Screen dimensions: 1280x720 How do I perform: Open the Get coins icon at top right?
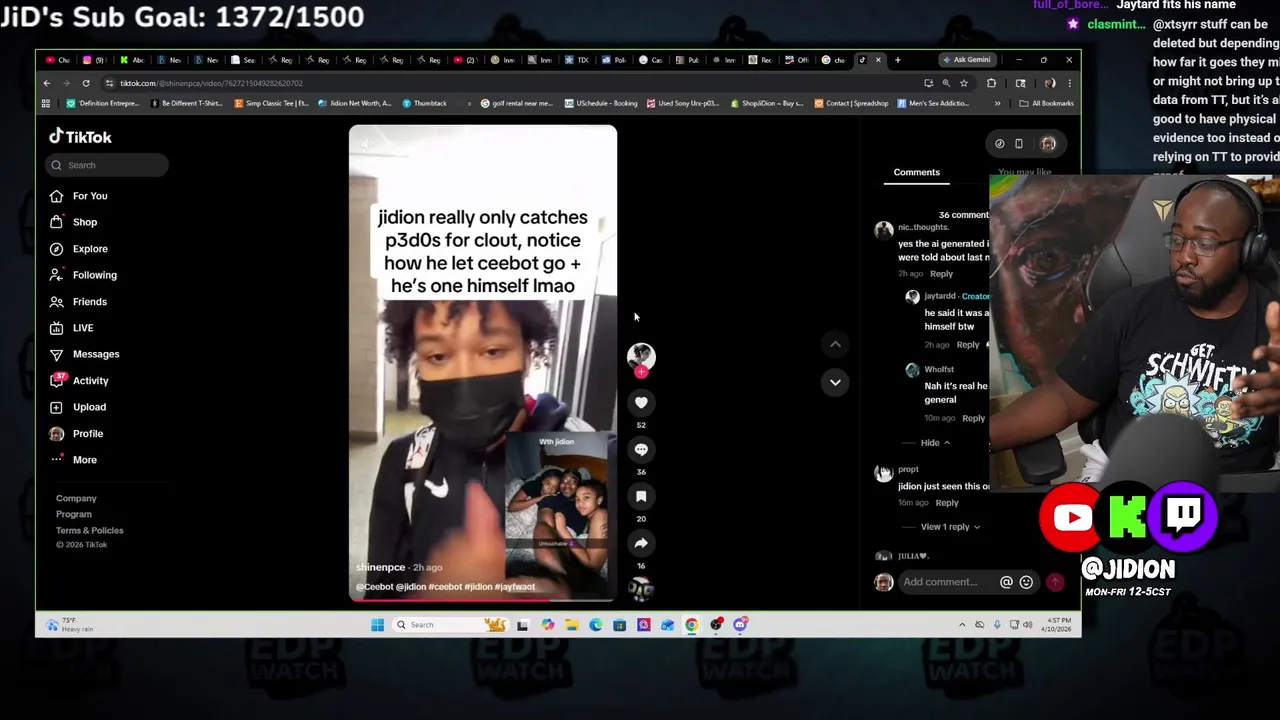[x=999, y=144]
